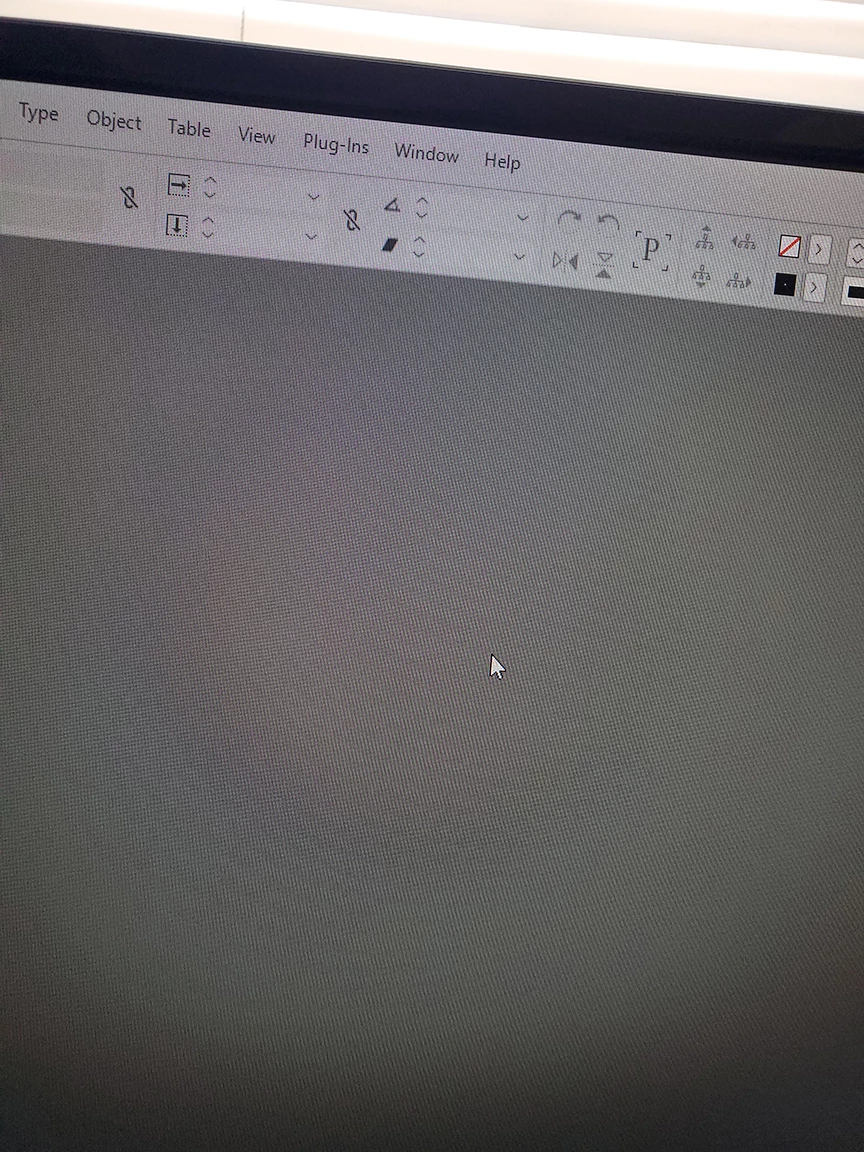Flip the object horizontally
The width and height of the screenshot is (864, 1152).
(565, 261)
